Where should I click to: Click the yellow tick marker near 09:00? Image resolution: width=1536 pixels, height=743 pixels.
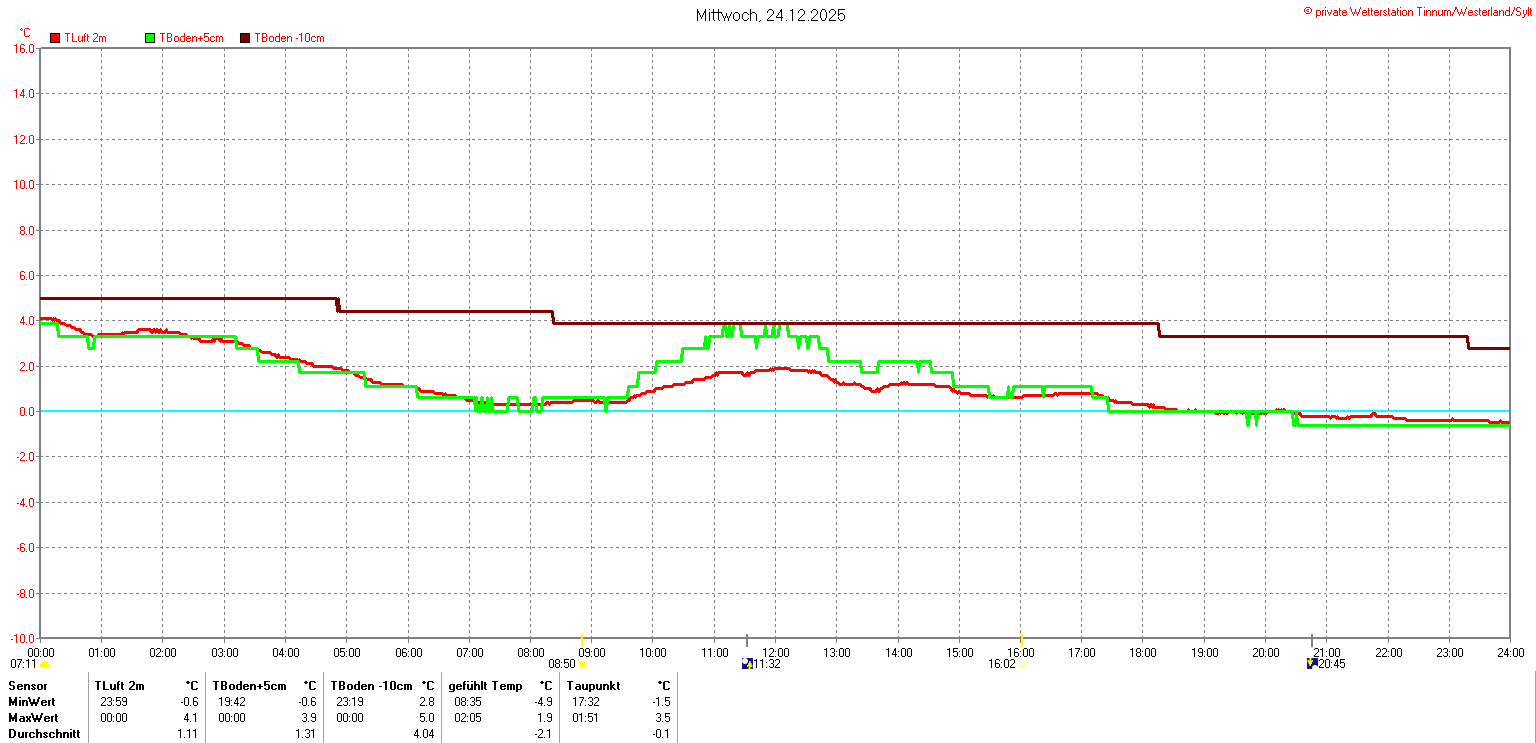click(x=582, y=640)
